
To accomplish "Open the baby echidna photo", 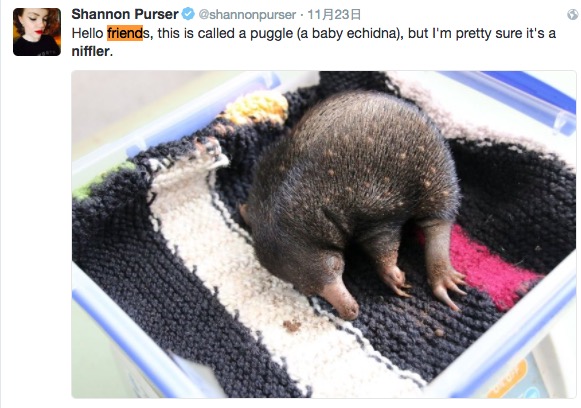I will click(324, 234).
